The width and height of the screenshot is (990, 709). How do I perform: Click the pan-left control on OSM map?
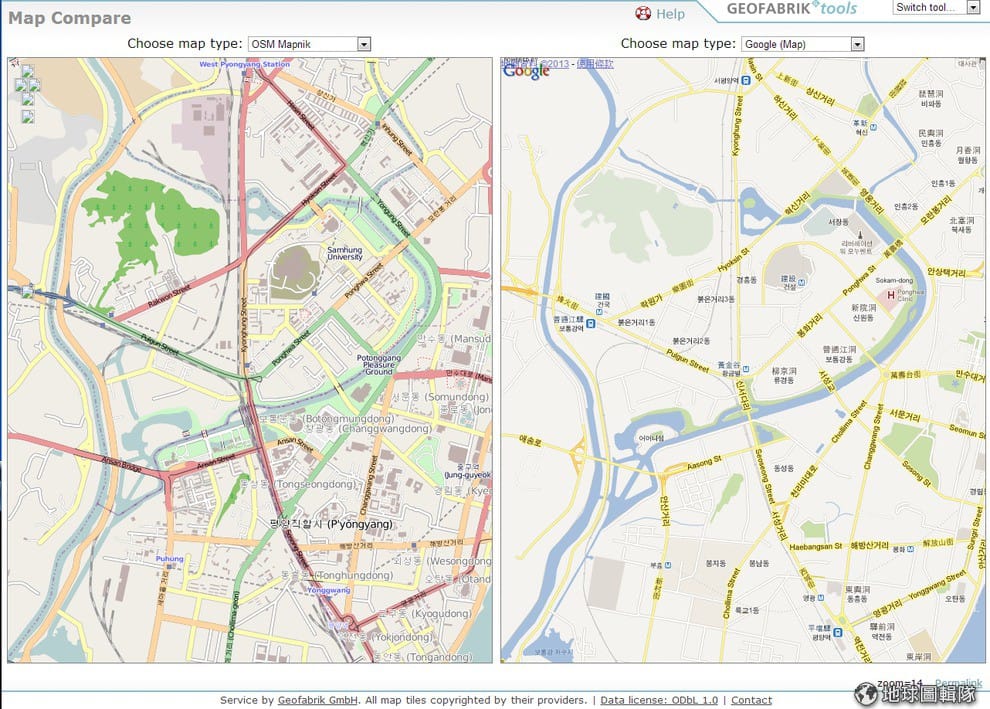click(x=20, y=85)
